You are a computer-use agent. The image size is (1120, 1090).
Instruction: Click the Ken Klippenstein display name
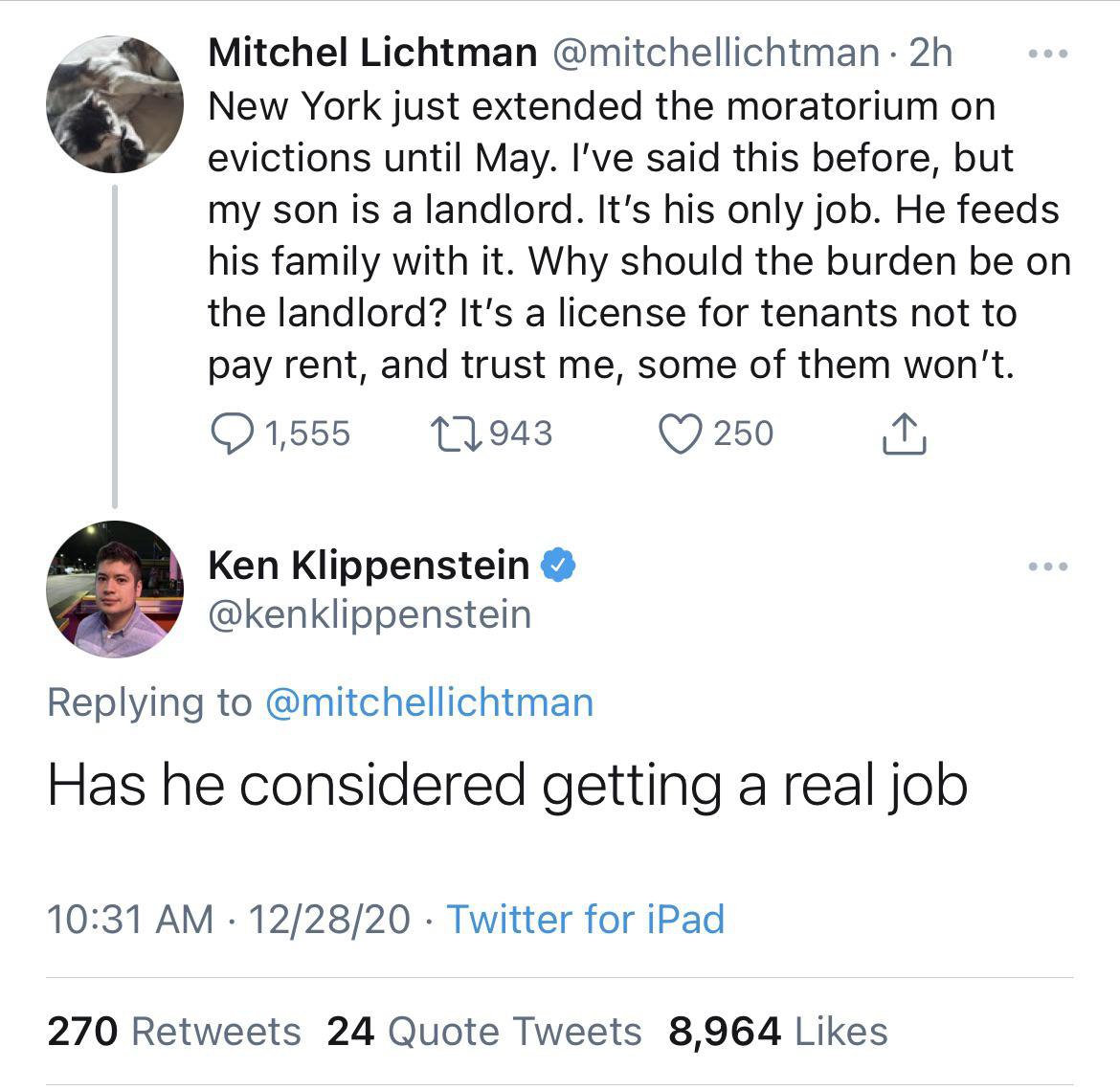click(x=369, y=565)
